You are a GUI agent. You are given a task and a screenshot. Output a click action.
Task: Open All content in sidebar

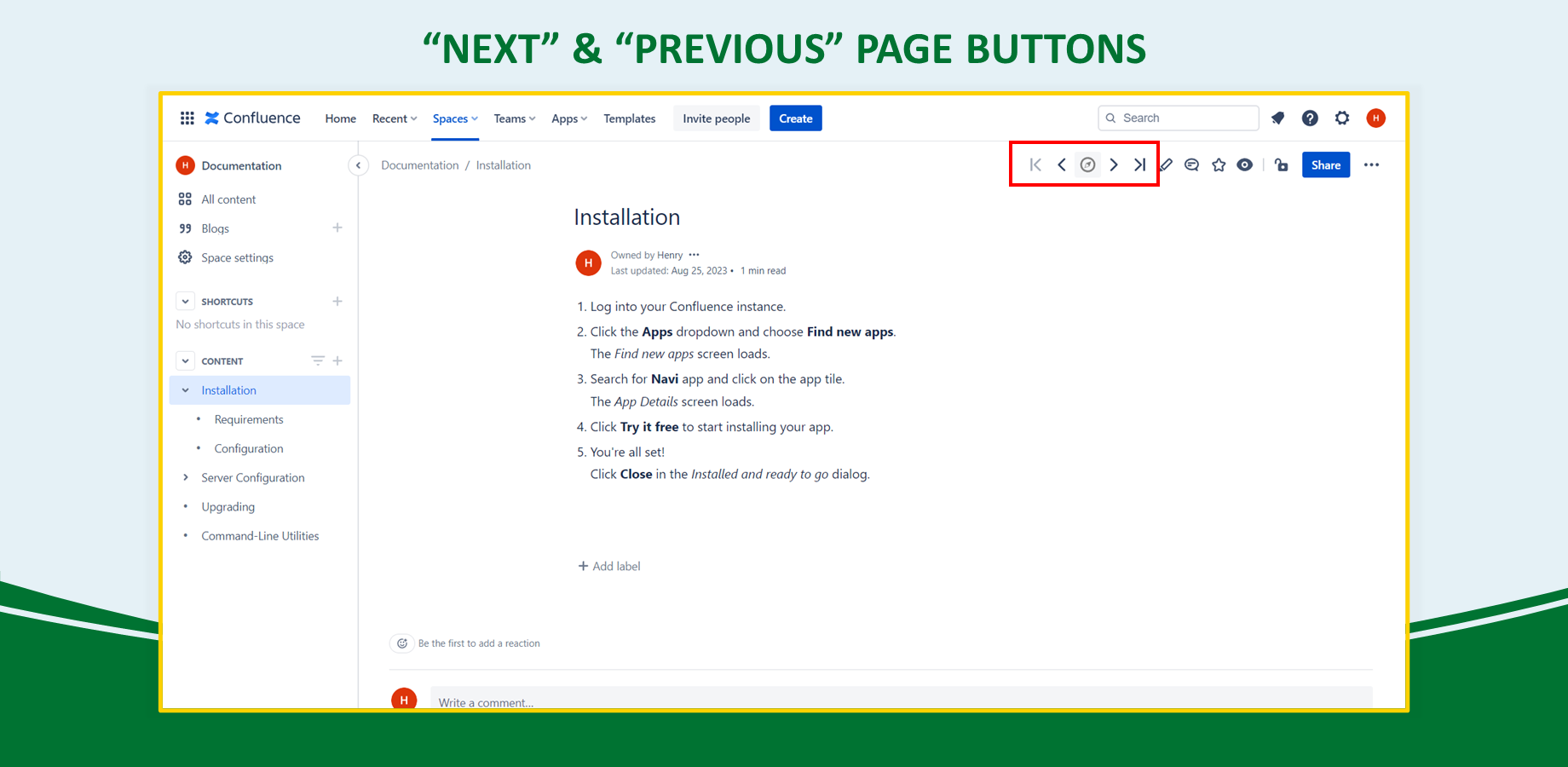pyautogui.click(x=228, y=199)
